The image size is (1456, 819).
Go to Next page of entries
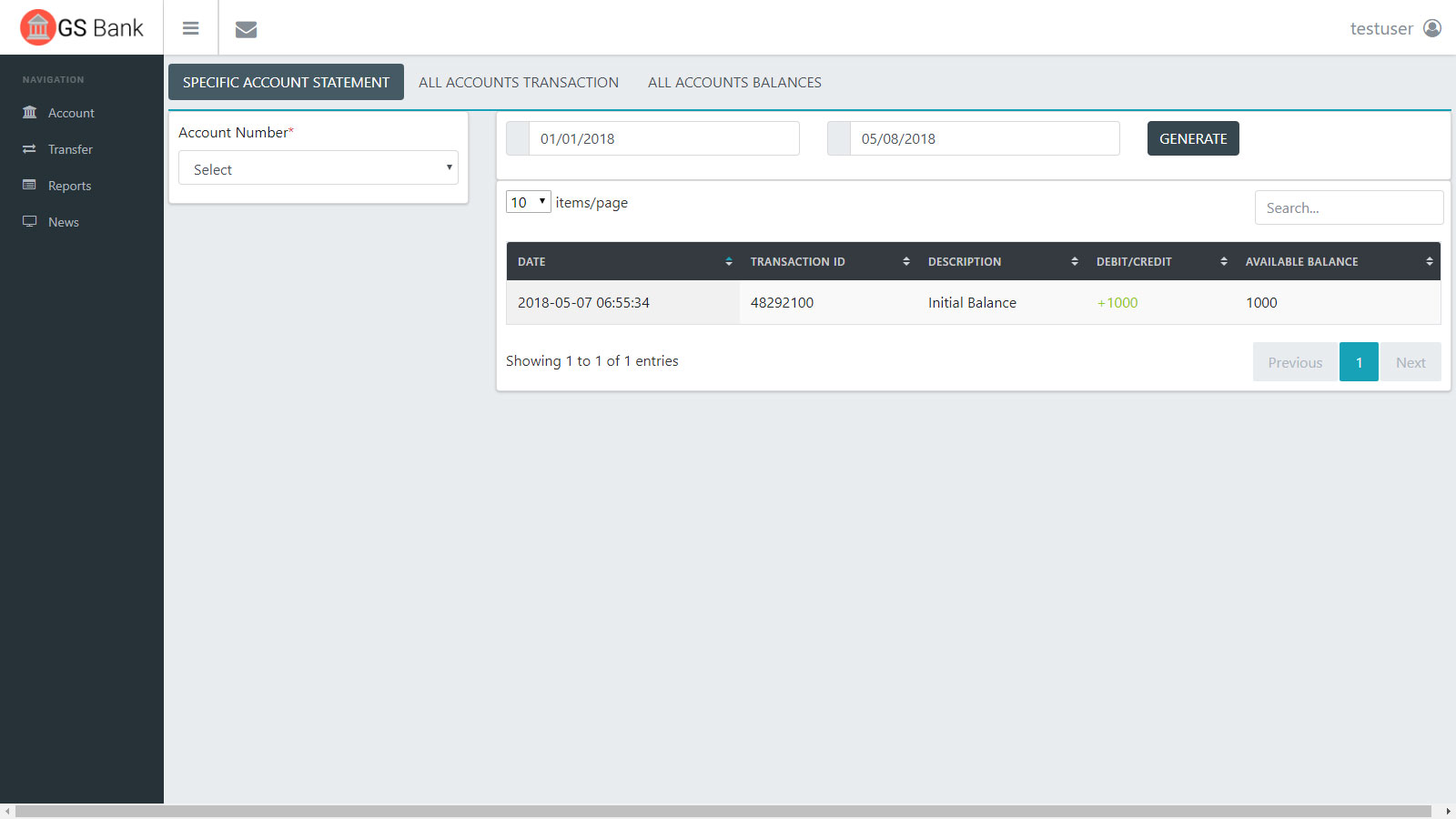point(1410,362)
